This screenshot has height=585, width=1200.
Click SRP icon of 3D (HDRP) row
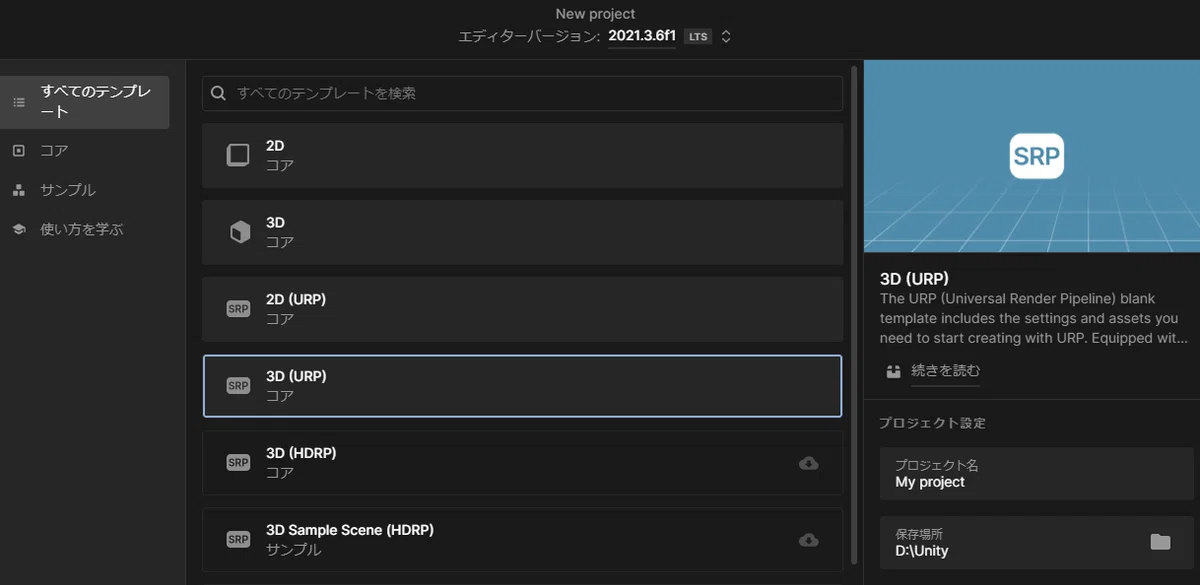[238, 463]
